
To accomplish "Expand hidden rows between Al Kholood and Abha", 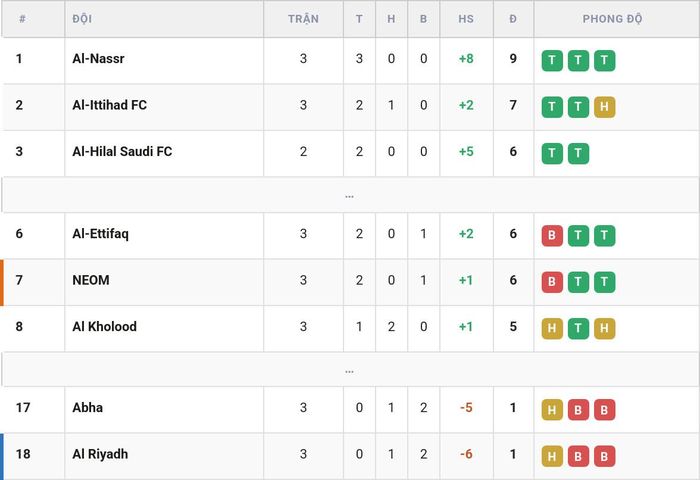I will [350, 370].
